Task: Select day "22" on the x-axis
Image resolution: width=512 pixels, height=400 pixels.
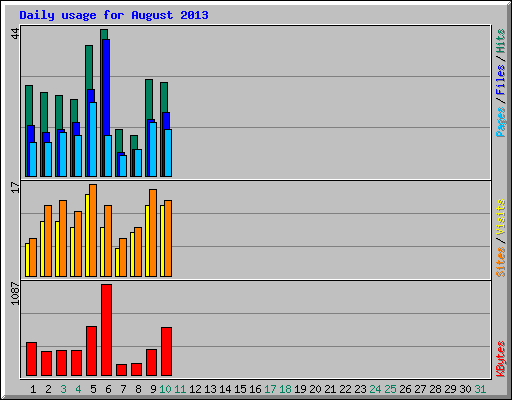Action: [x=345, y=389]
